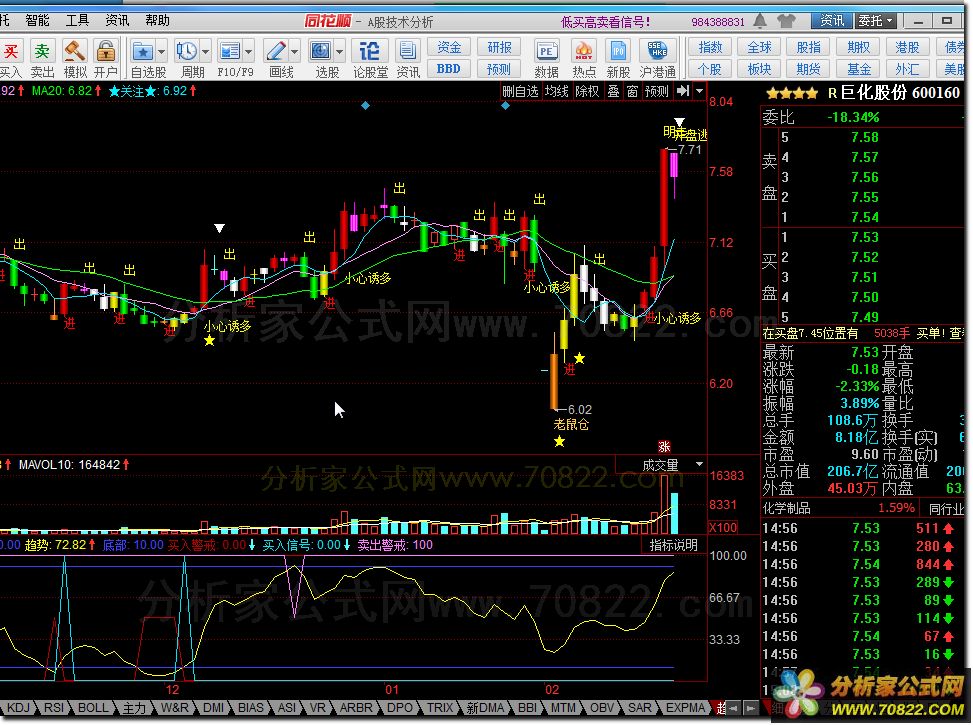This screenshot has width=973, height=725.
Task: Switch to the RSI indicator tab
Action: point(53,708)
